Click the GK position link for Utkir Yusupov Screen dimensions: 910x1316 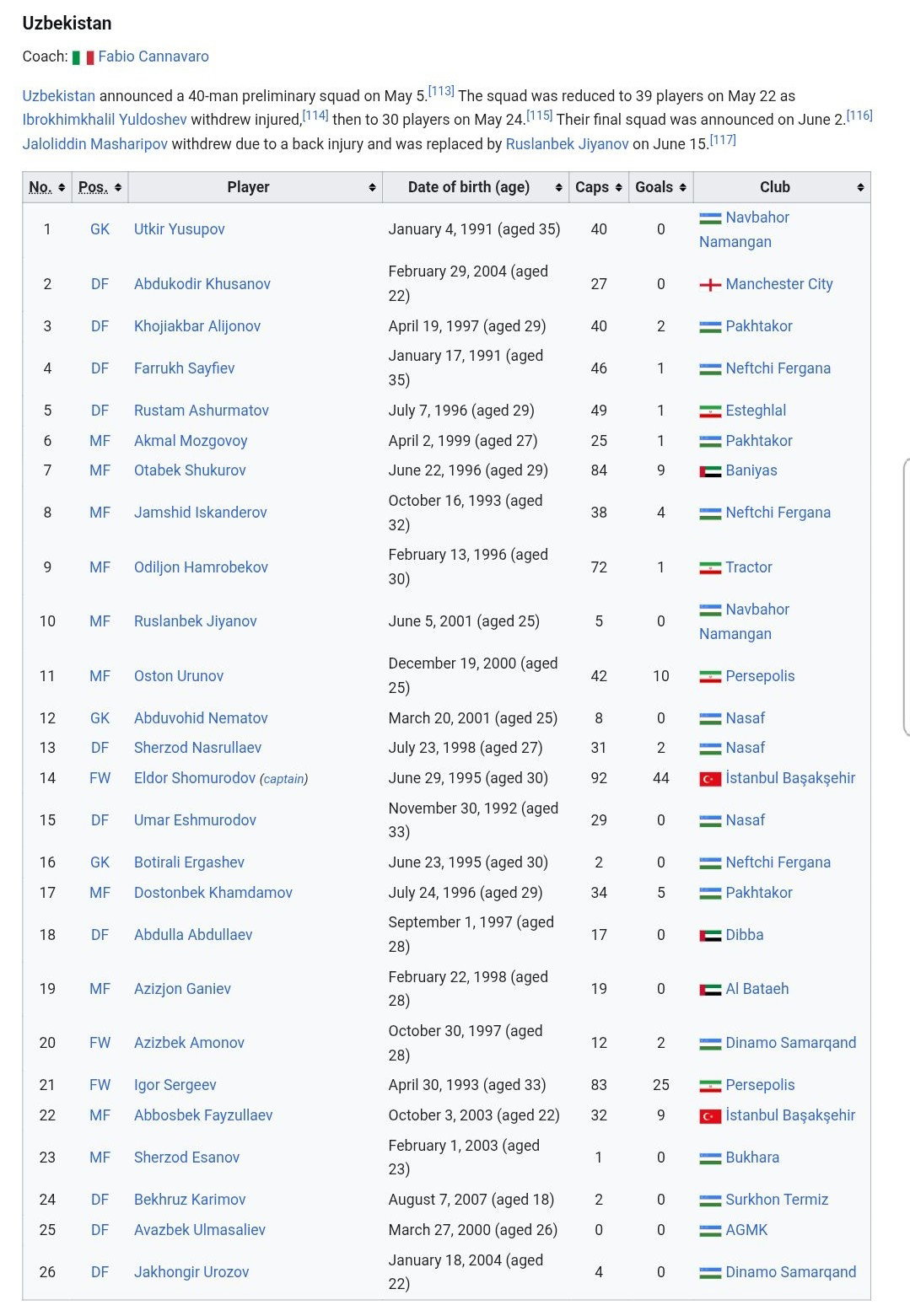[x=100, y=229]
